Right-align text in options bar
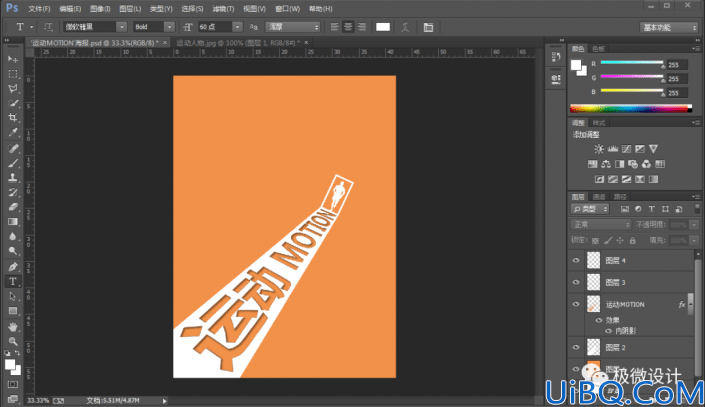 [x=362, y=27]
